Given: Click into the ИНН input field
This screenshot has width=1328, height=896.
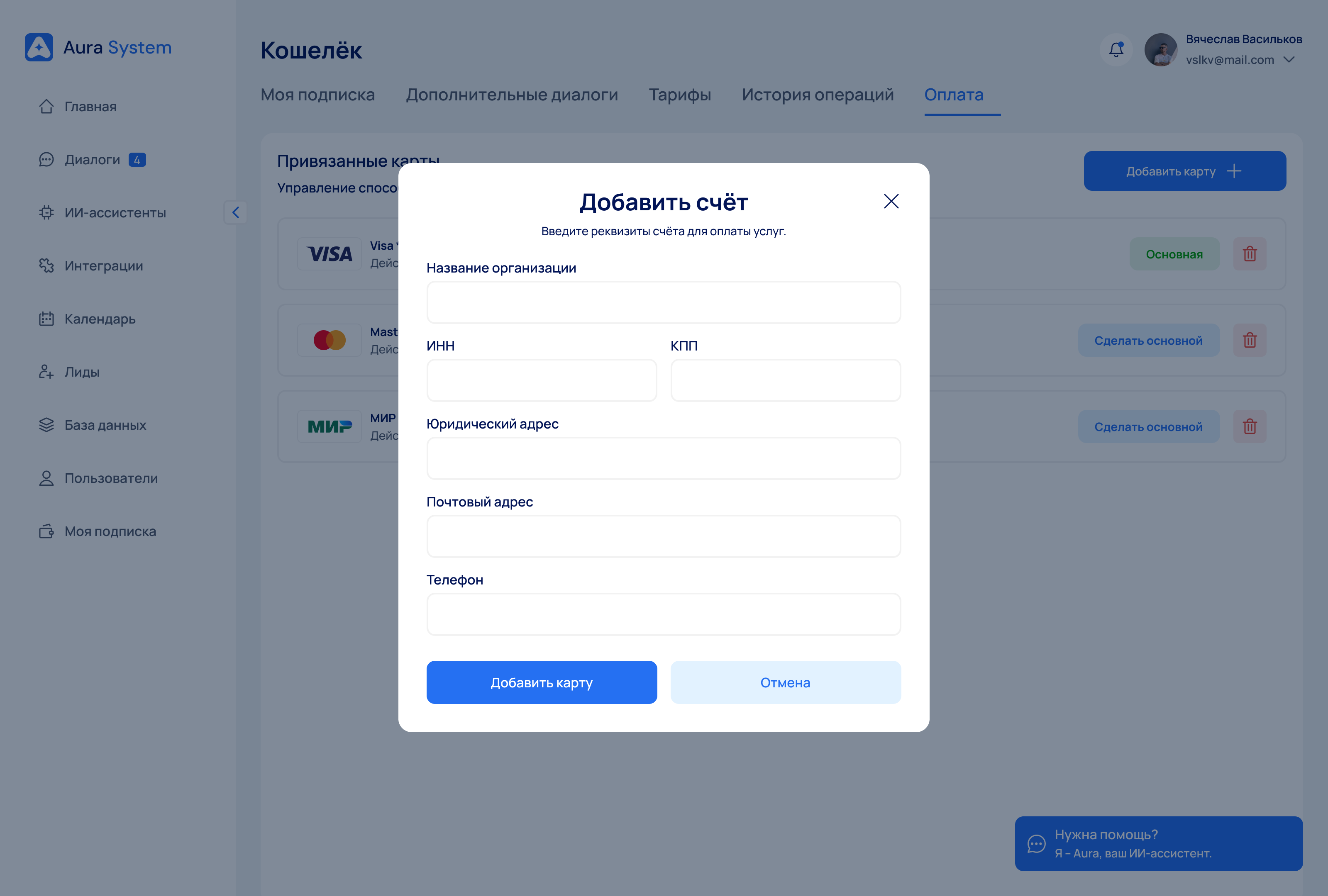Looking at the screenshot, I should 541,380.
